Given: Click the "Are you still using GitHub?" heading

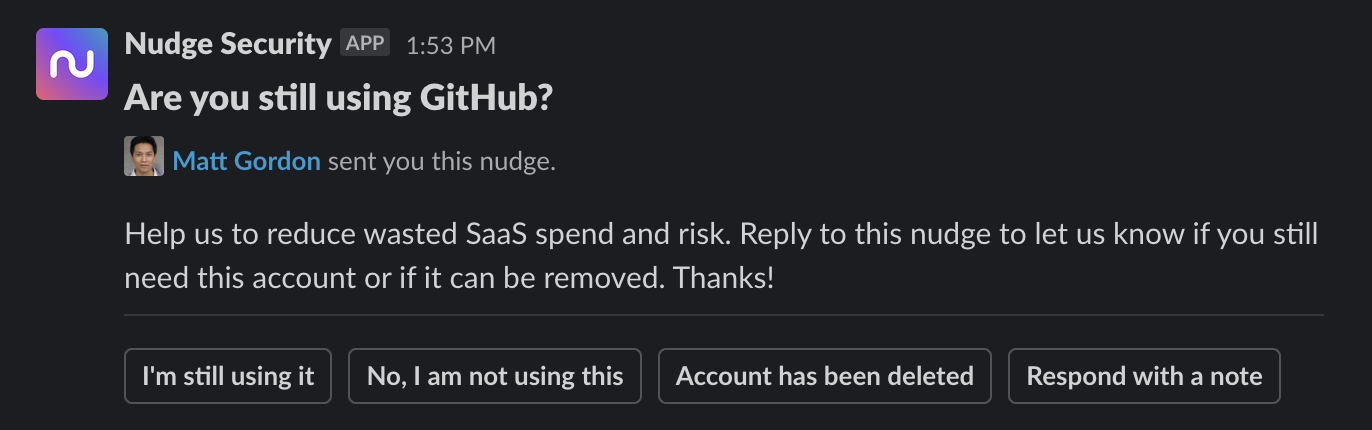Looking at the screenshot, I should click(338, 98).
